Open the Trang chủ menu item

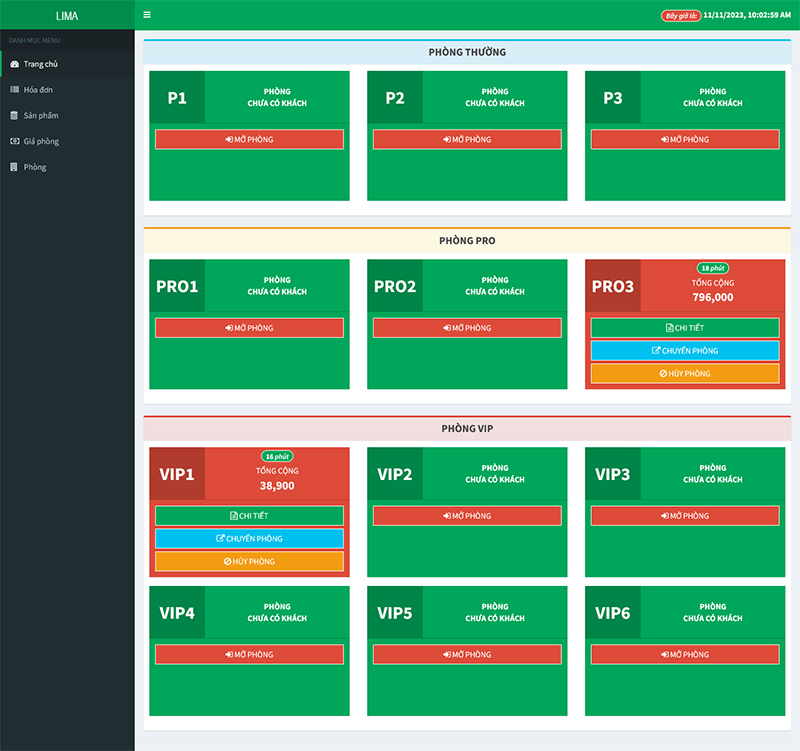(67, 64)
